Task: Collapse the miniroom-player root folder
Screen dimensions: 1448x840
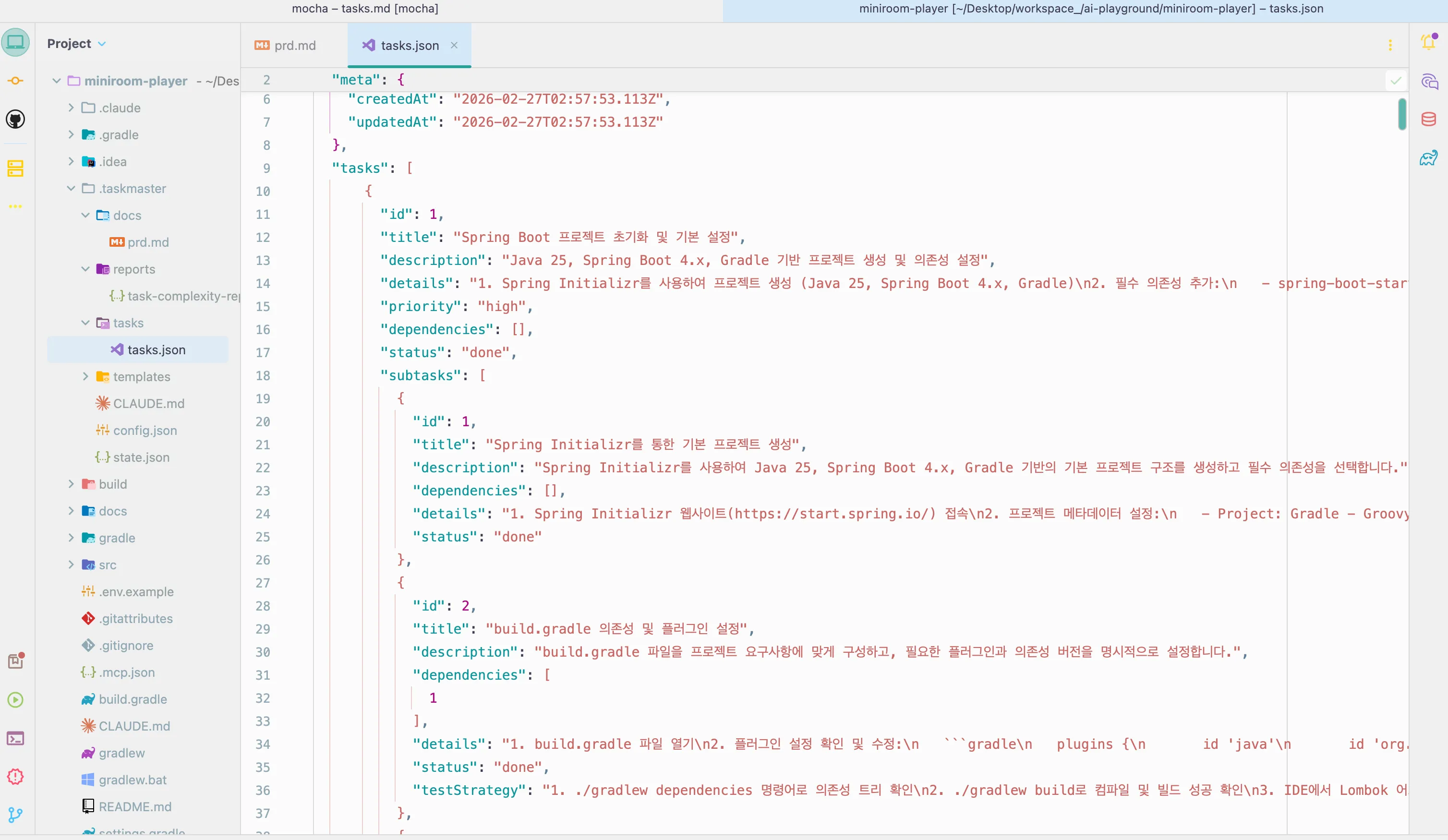Action: coord(56,81)
